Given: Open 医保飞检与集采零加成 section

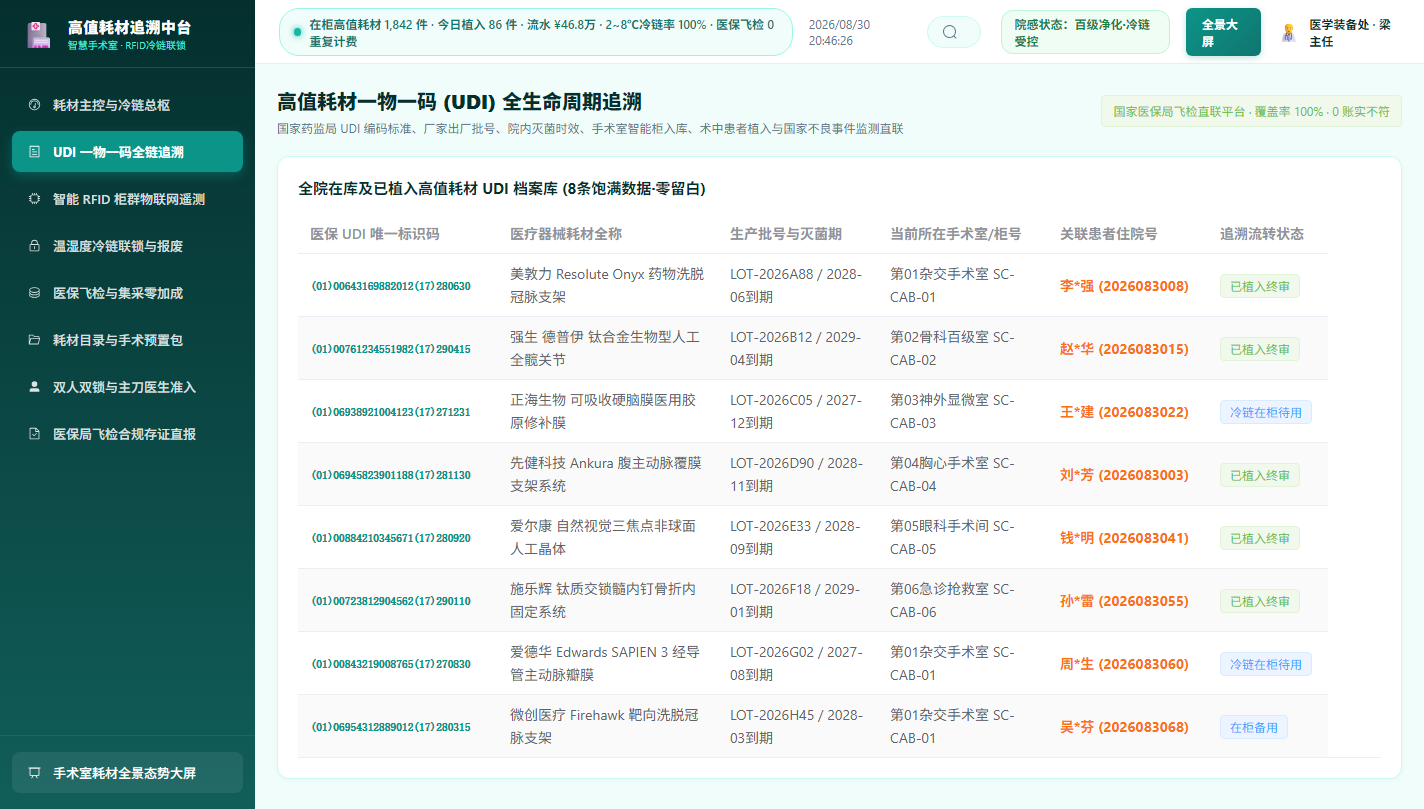Looking at the screenshot, I should [x=127, y=293].
